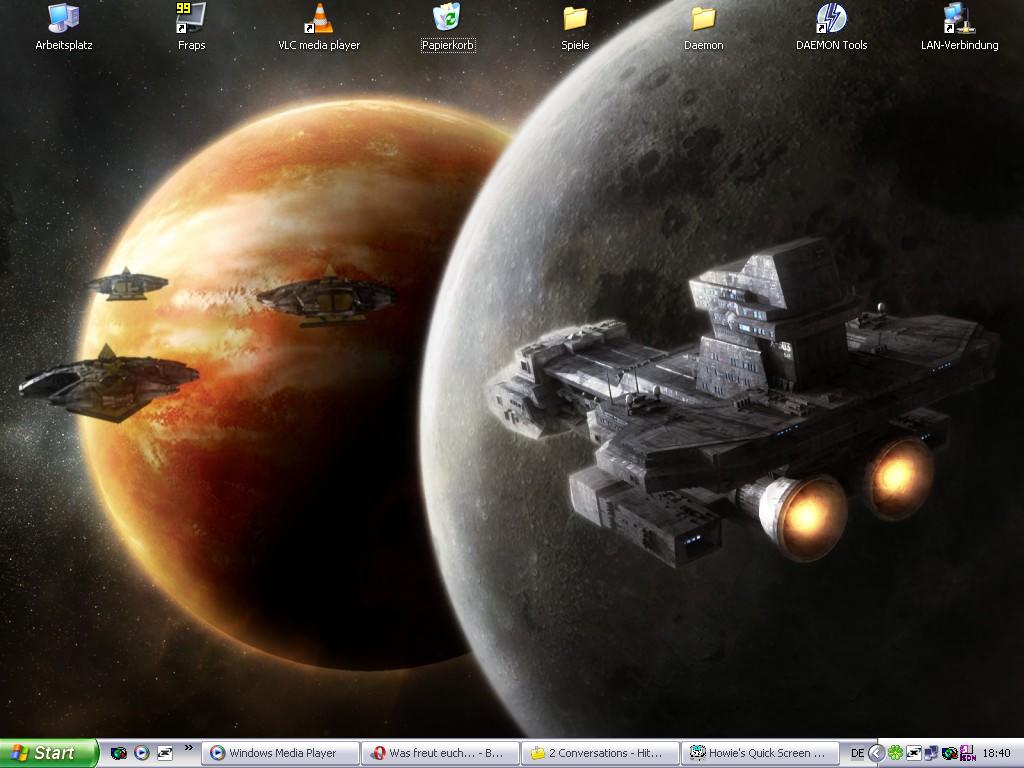
Task: Launch Windows Media Player from quick launch
Action: click(142, 753)
